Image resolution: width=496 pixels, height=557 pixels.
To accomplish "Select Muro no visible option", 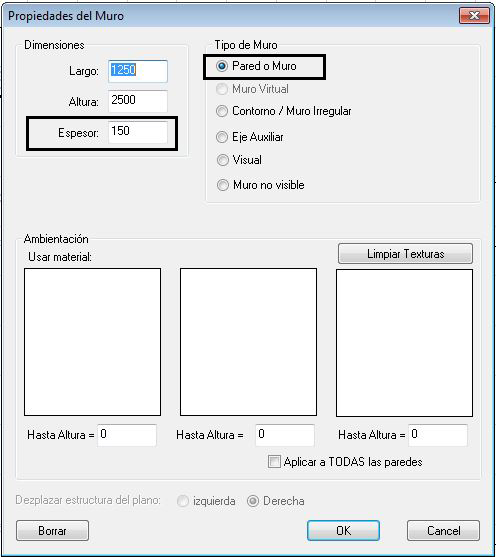I will click(222, 185).
